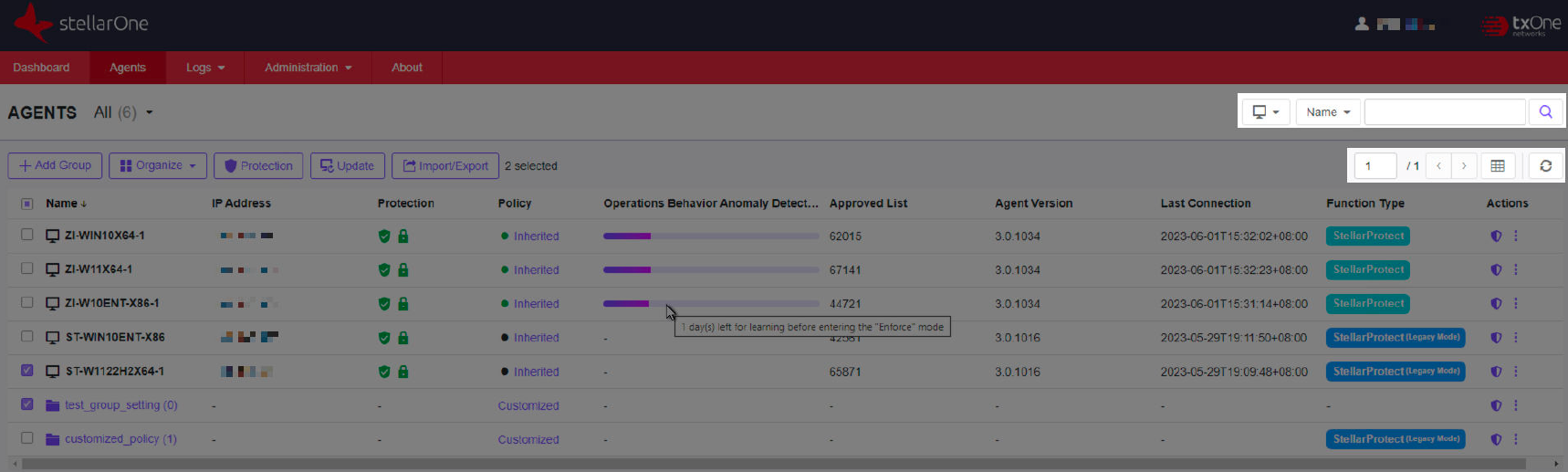Click the user account icon in header
Screen dimensions: 1568x472
point(1362,25)
